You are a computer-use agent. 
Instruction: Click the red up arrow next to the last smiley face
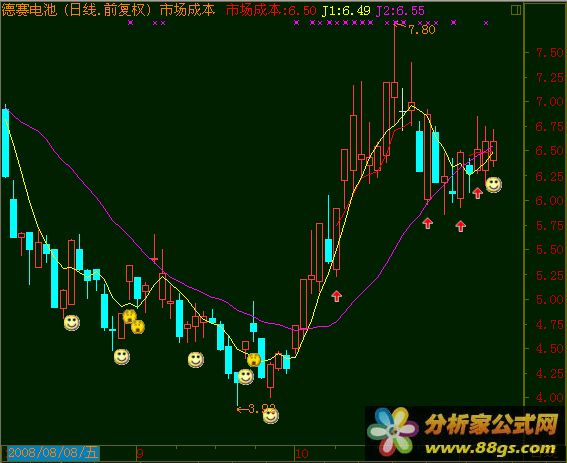(x=478, y=193)
